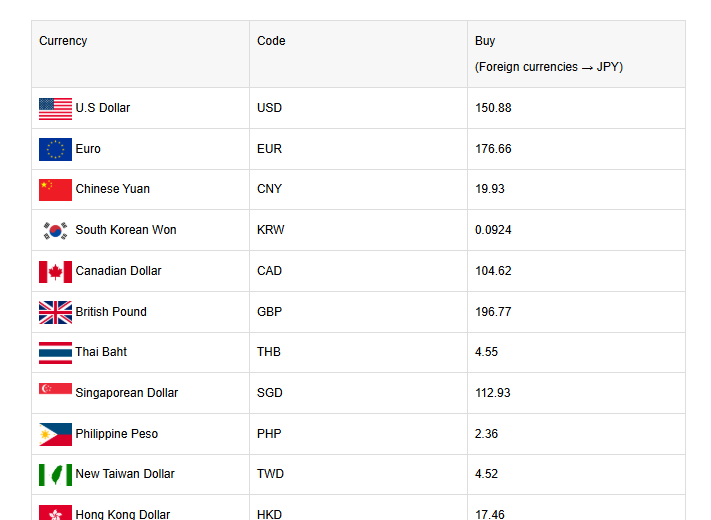Click the Philippine Peso flag icon
Screen dimensions: 711x520
pos(55,434)
